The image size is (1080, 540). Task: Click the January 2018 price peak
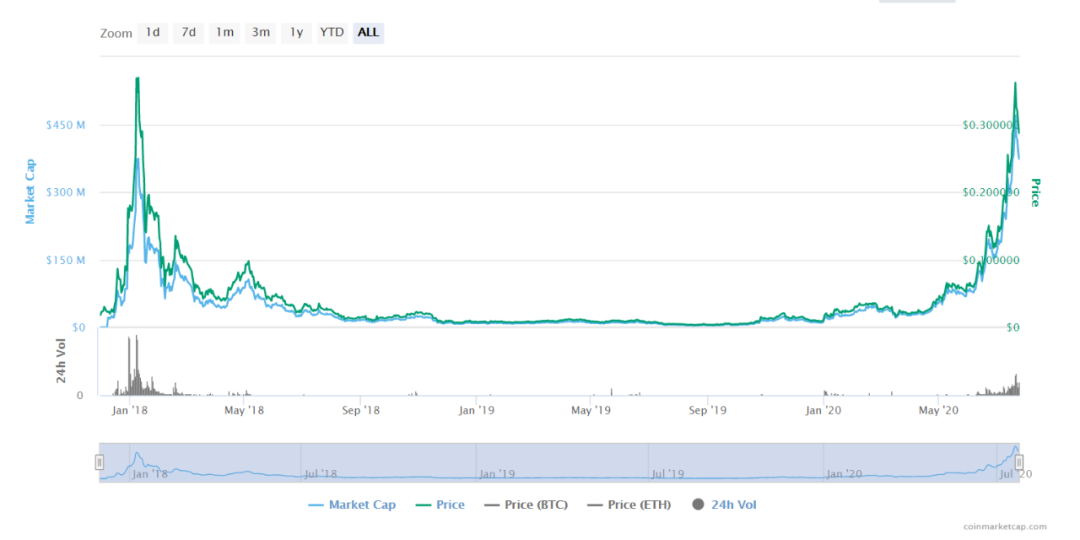[x=137, y=79]
